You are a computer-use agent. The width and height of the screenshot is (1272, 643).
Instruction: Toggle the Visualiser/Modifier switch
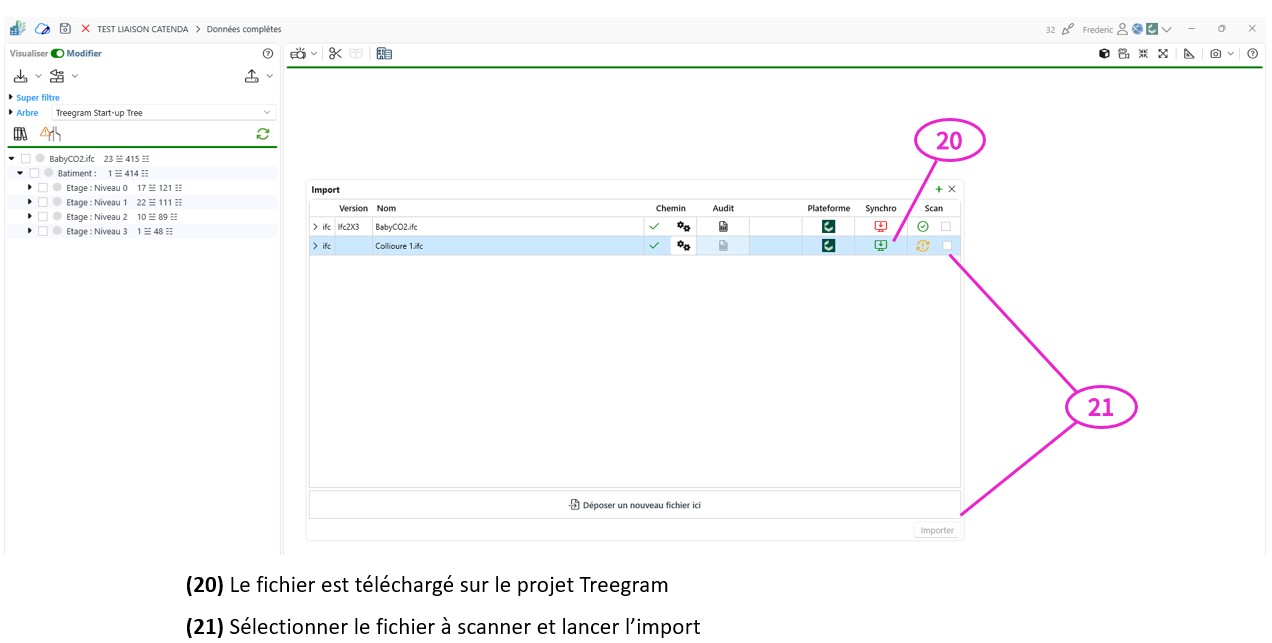pyautogui.click(x=58, y=54)
